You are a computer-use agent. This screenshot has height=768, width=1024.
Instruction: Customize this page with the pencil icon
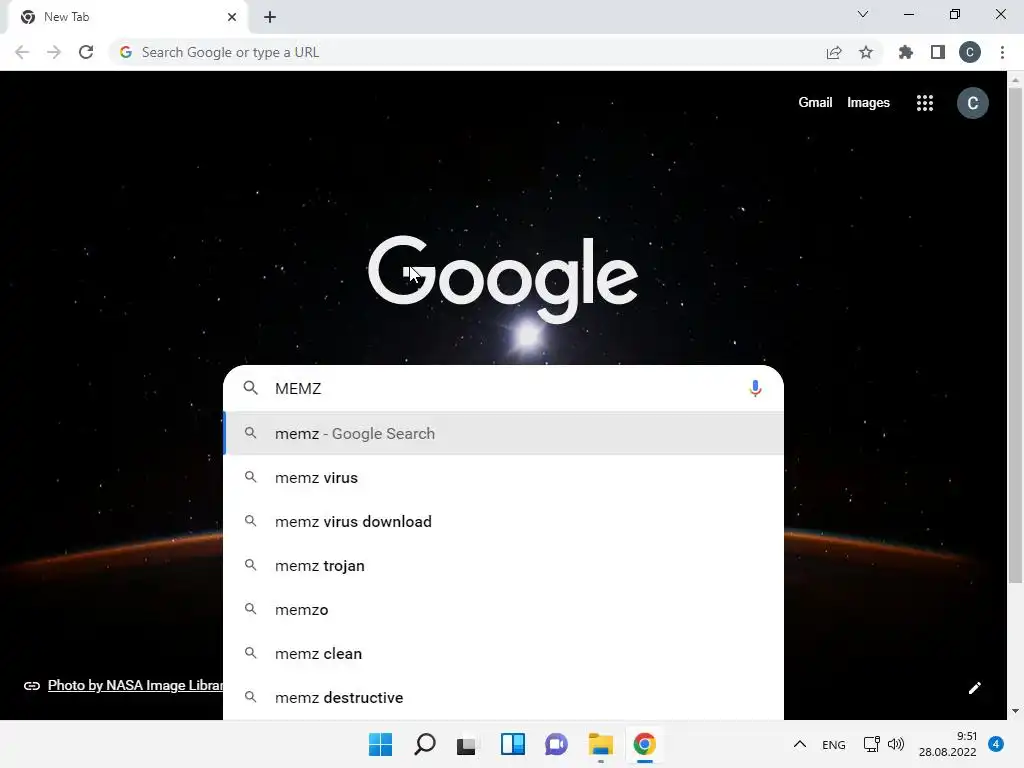click(974, 688)
